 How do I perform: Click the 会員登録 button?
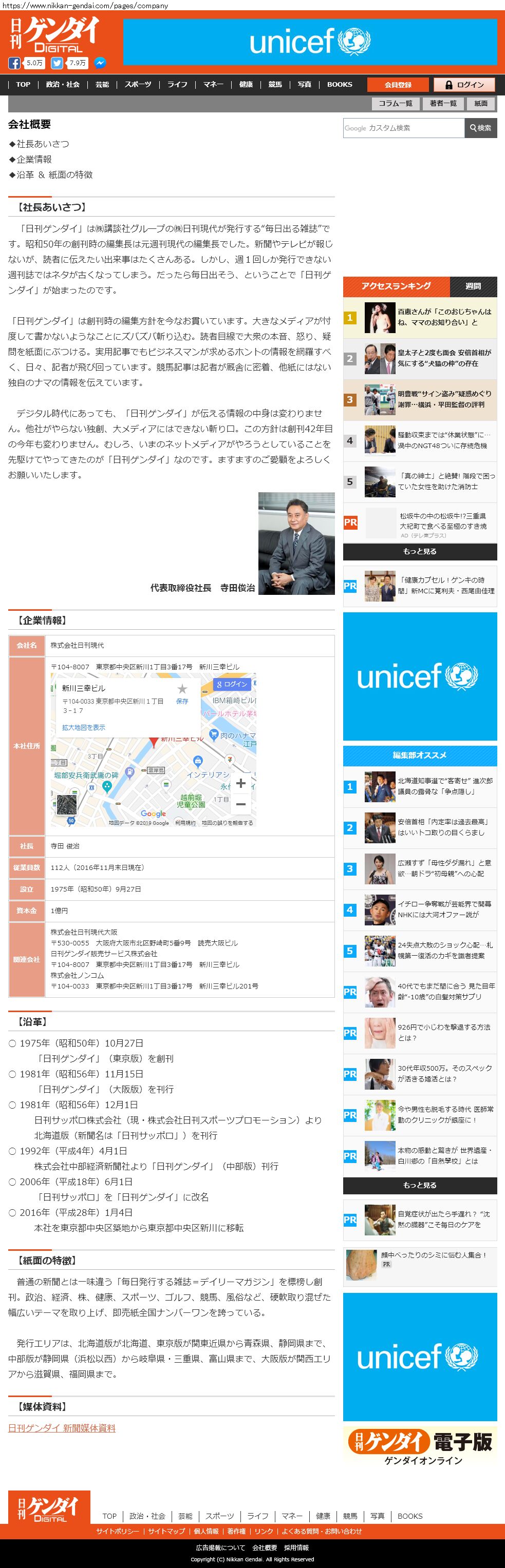pyautogui.click(x=398, y=85)
